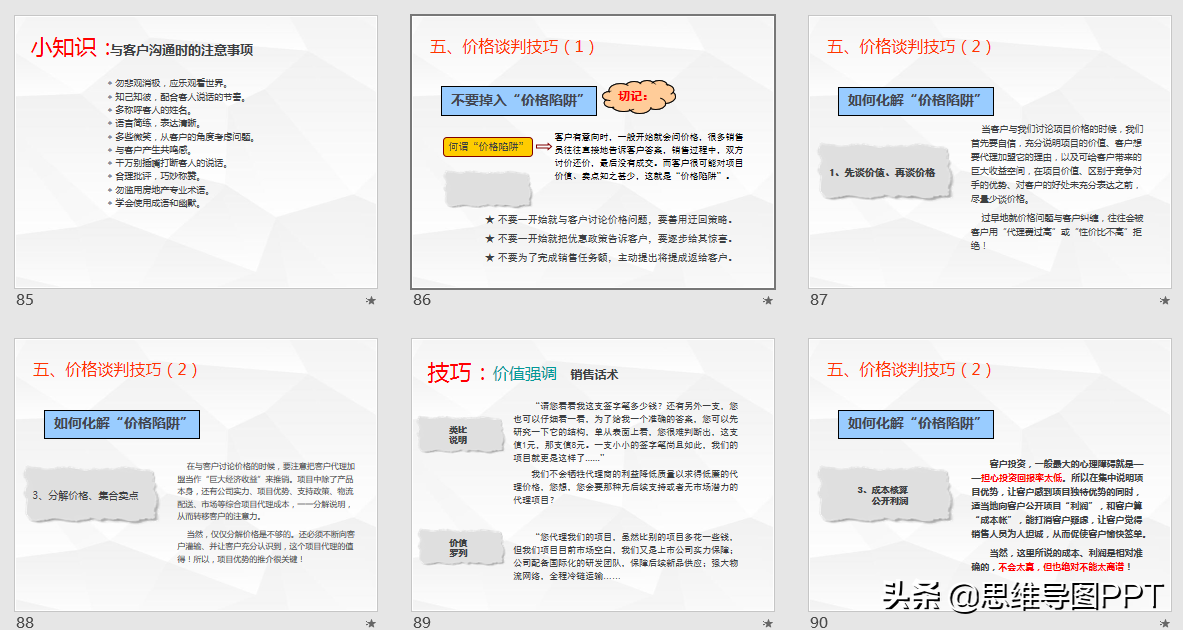Click the animation star icon under slide 85
The height and width of the screenshot is (630, 1183).
[371, 300]
